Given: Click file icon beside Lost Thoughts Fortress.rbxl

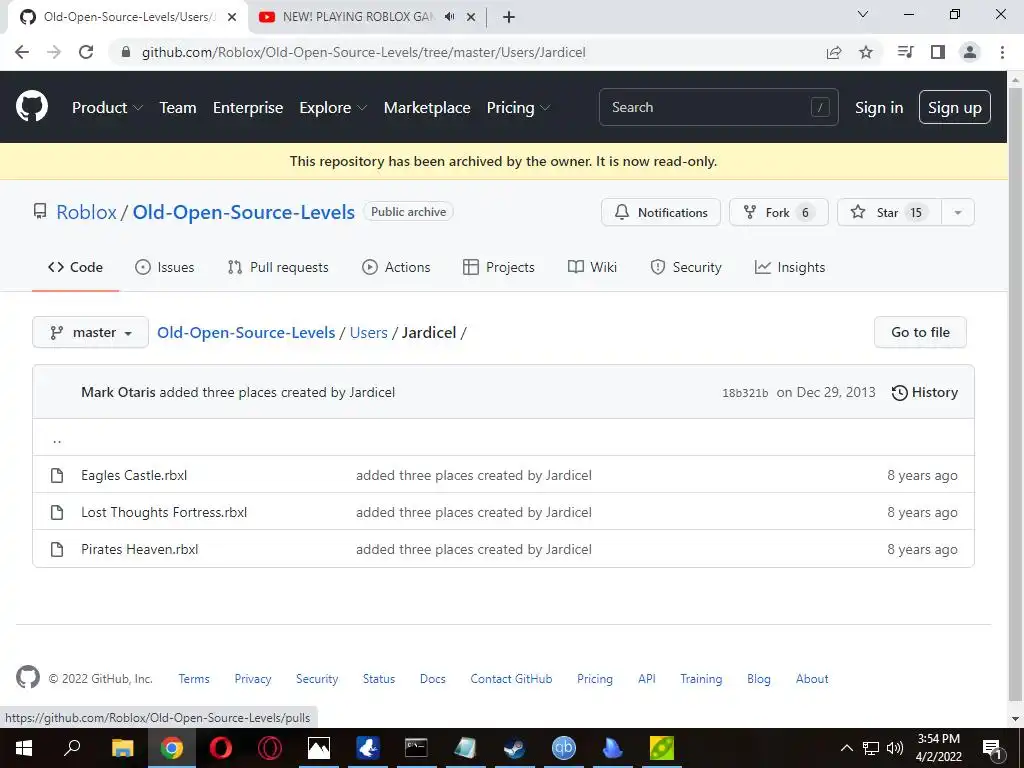Looking at the screenshot, I should pos(57,513).
